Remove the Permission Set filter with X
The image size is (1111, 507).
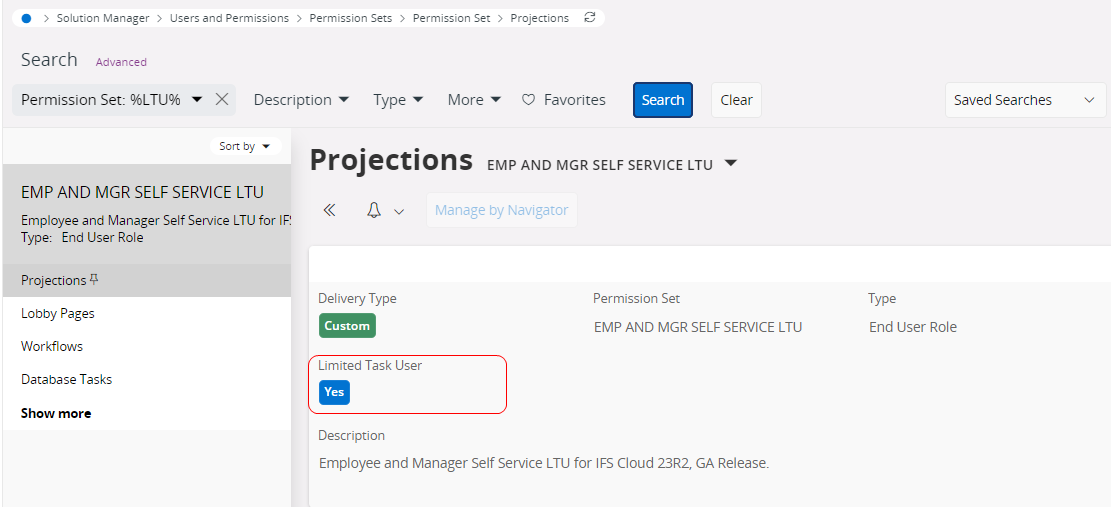click(223, 100)
